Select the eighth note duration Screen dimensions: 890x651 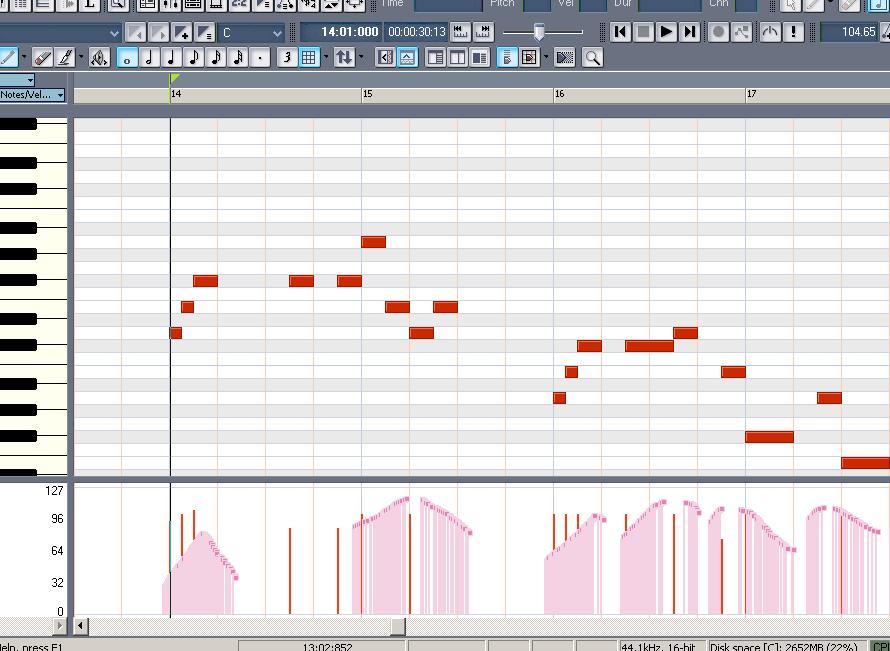click(x=194, y=57)
